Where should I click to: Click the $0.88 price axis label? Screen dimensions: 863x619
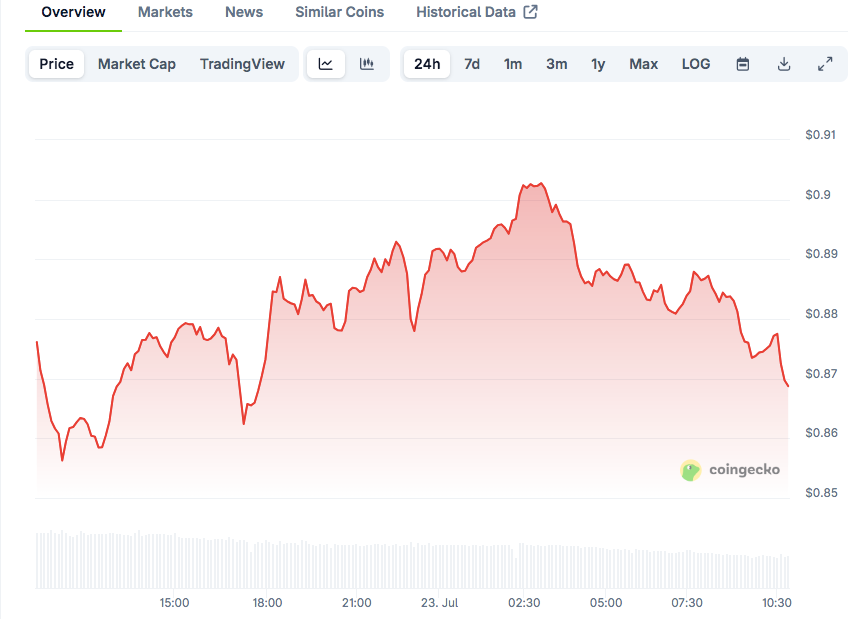tap(821, 314)
